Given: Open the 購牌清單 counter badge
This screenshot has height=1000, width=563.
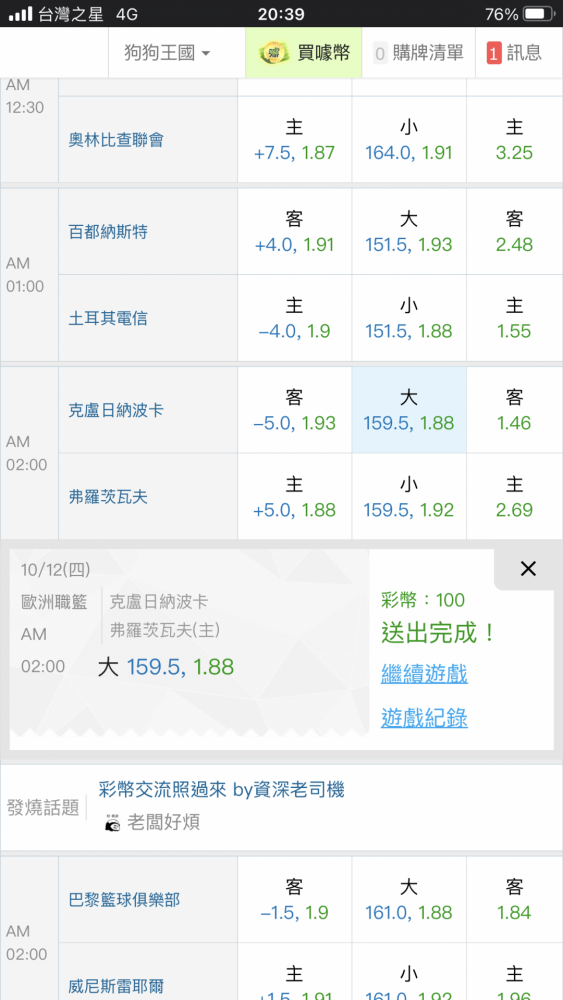Looking at the screenshot, I should (x=380, y=54).
